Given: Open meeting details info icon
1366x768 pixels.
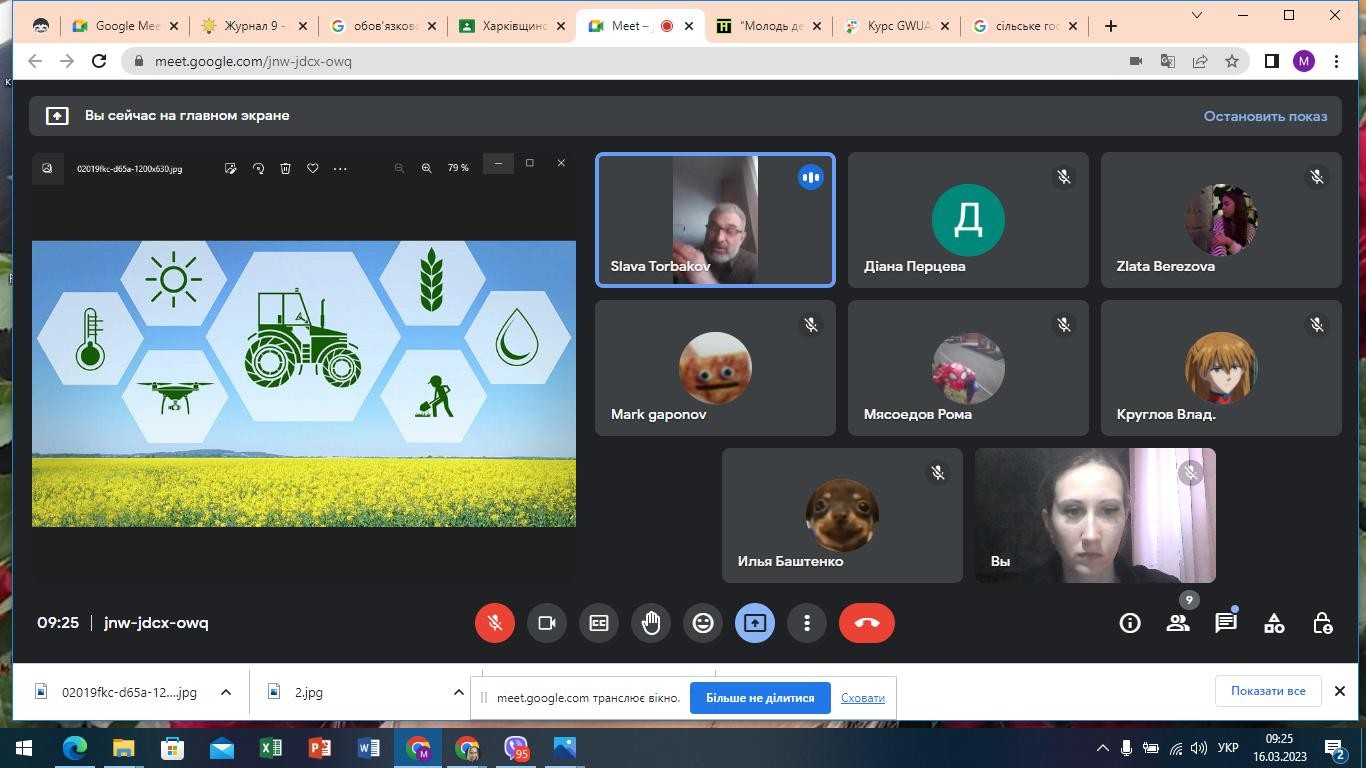Looking at the screenshot, I should coord(1130,623).
